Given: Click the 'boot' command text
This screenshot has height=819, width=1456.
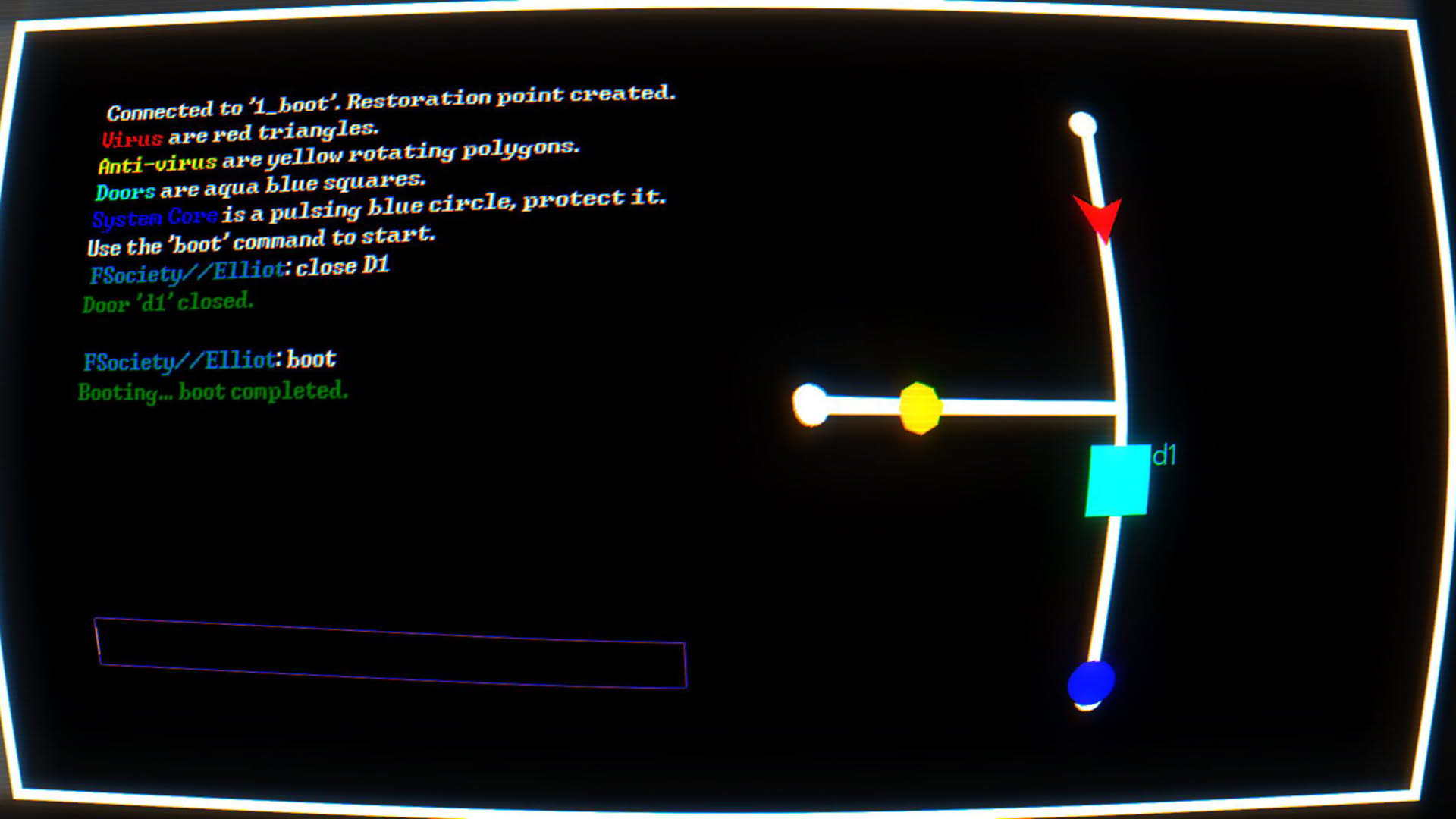Looking at the screenshot, I should point(311,359).
